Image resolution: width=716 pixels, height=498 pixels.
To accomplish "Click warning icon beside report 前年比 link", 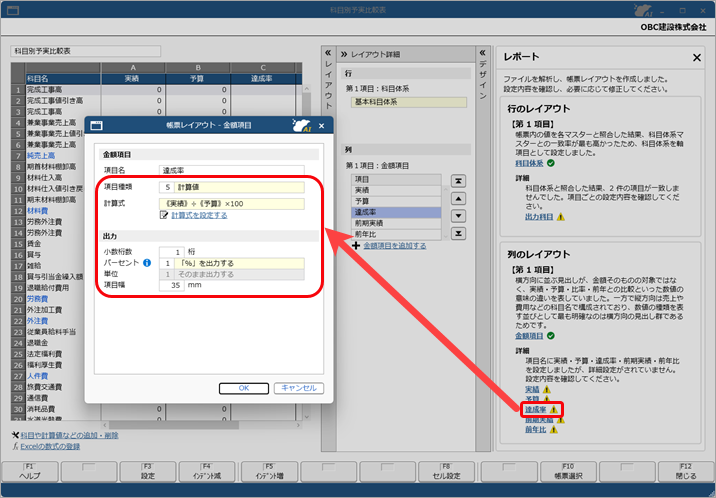I will [x=553, y=430].
